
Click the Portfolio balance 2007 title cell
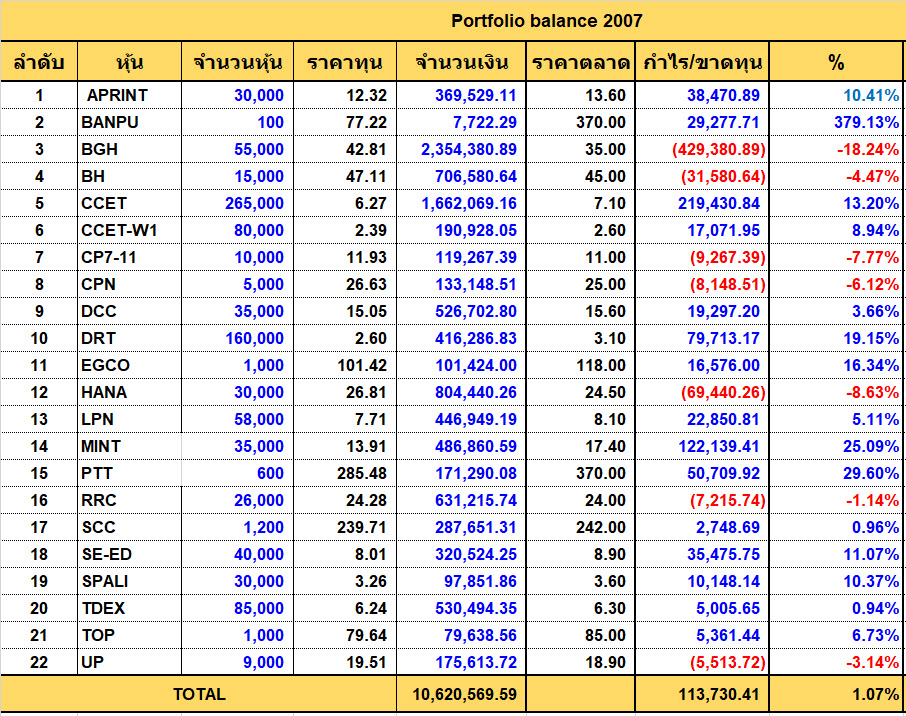546,21
